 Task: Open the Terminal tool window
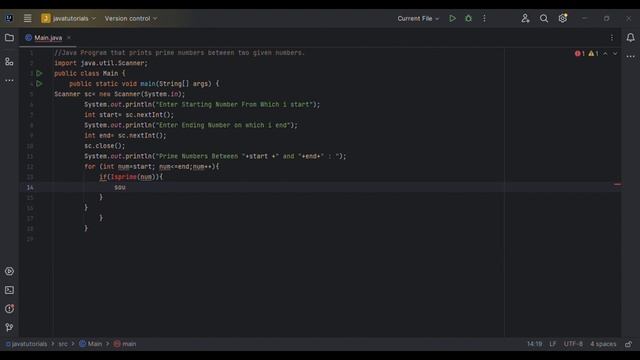[9, 290]
